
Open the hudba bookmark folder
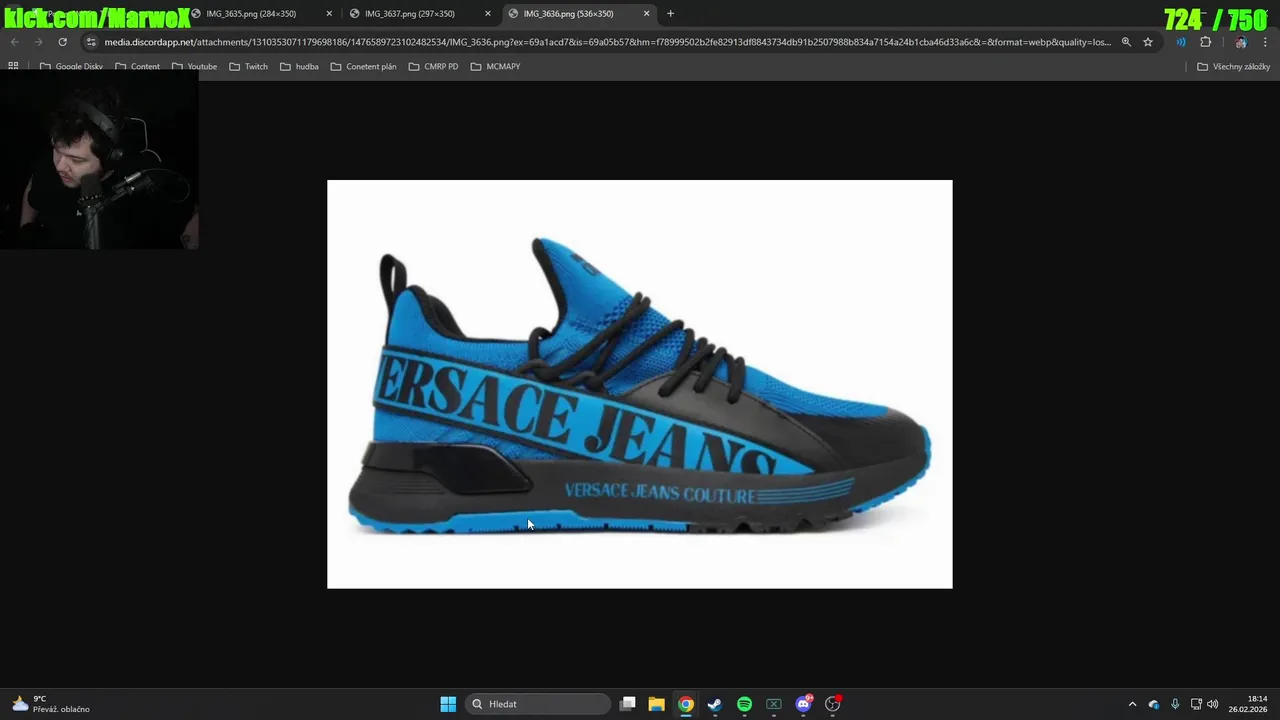pos(299,66)
